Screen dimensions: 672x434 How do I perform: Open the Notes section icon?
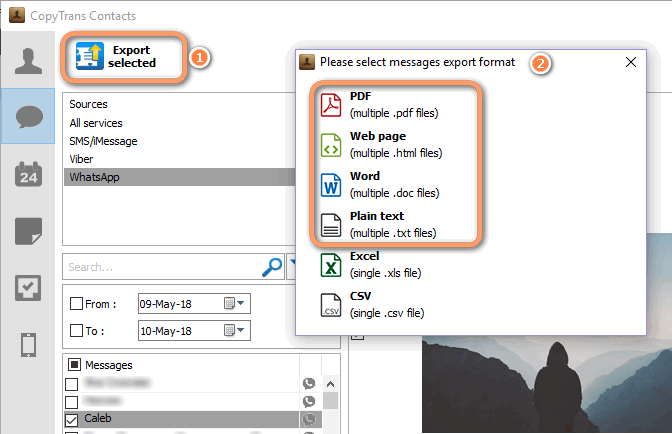[28, 231]
